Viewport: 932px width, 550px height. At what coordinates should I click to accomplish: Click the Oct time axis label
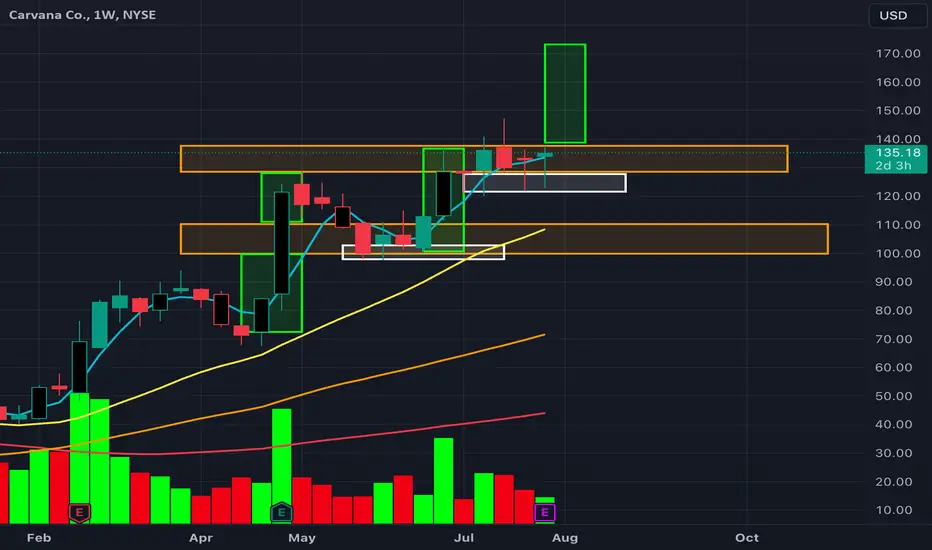click(x=747, y=538)
